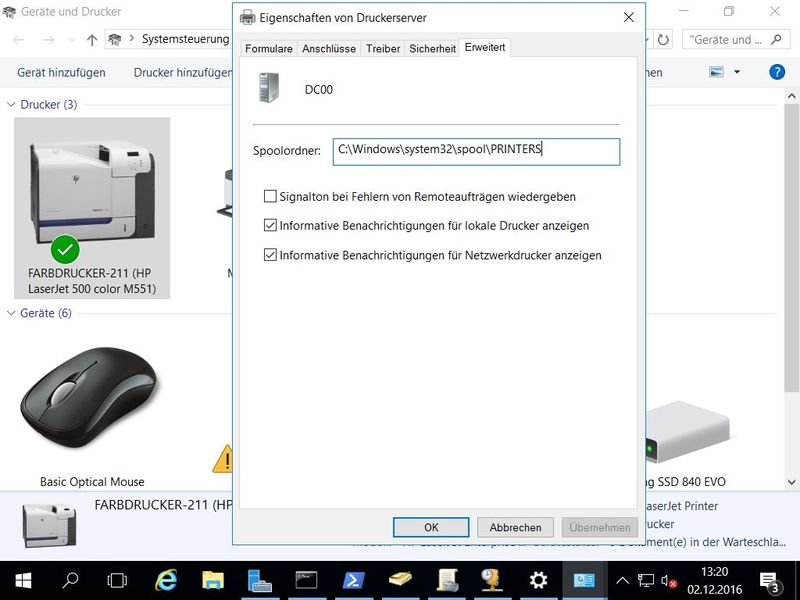Switch to the Formulare tab
Image resolution: width=800 pixels, height=600 pixels.
point(269,48)
